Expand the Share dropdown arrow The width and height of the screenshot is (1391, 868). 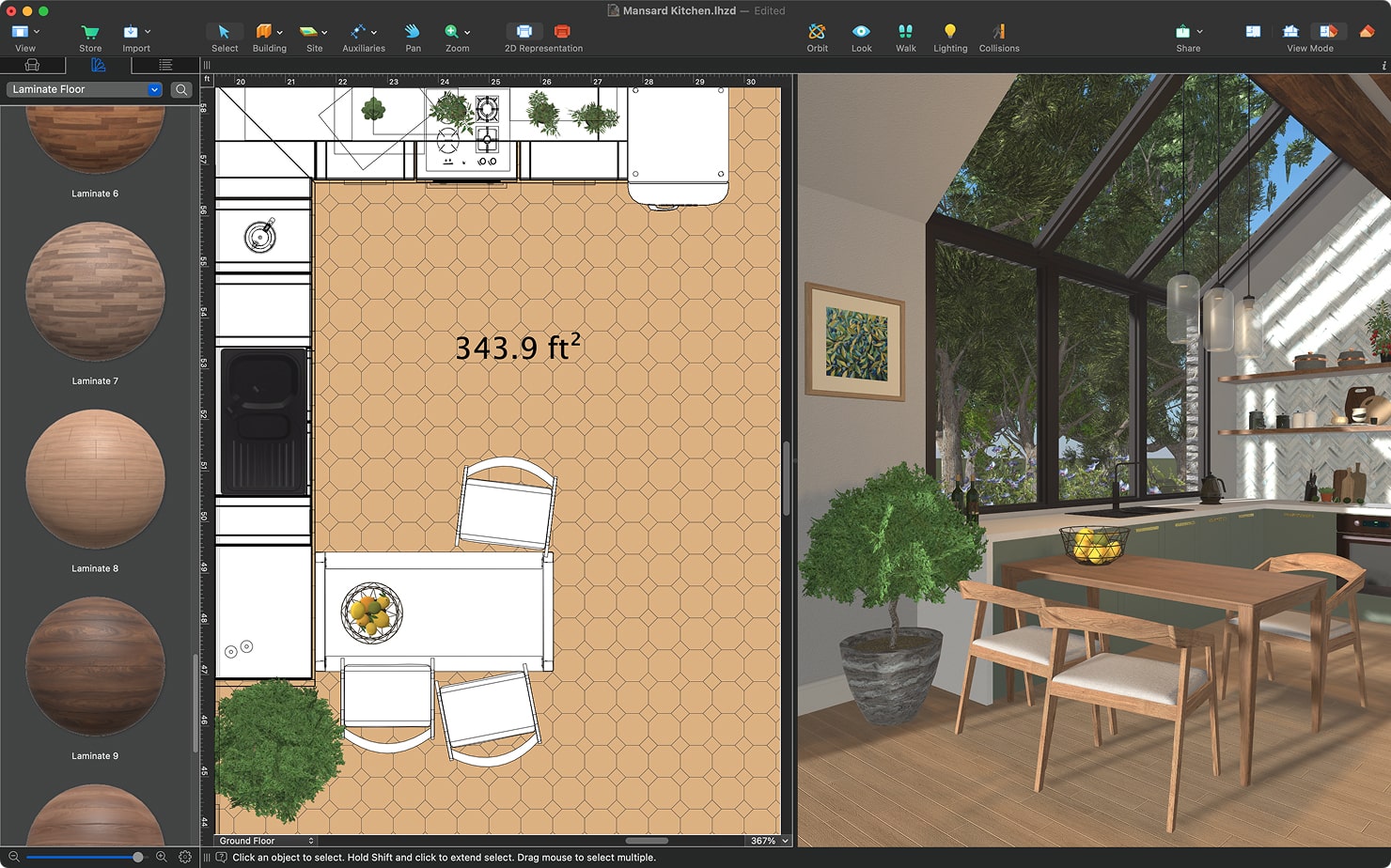(1199, 32)
